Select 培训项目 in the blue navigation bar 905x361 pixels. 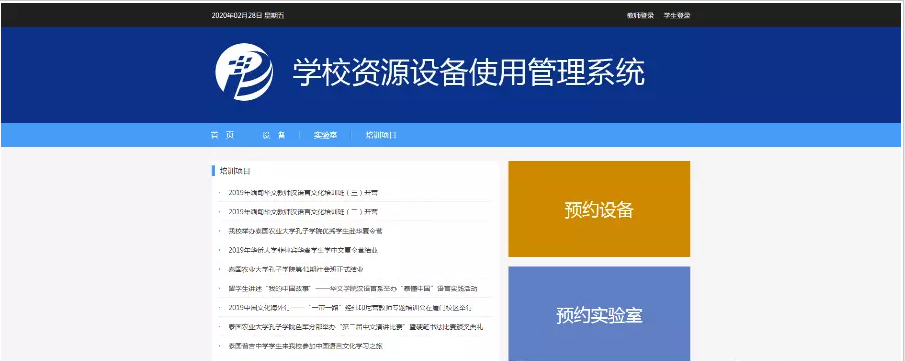tap(381, 135)
